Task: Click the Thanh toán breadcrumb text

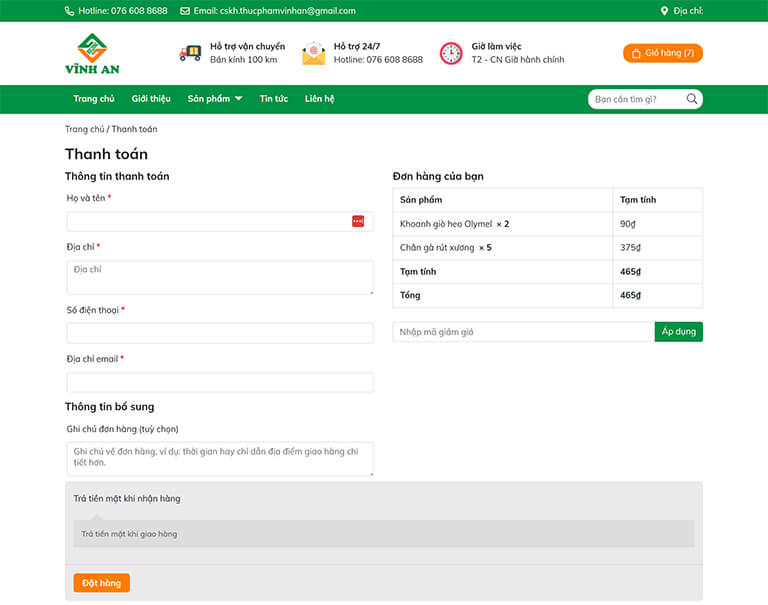Action: pyautogui.click(x=134, y=129)
